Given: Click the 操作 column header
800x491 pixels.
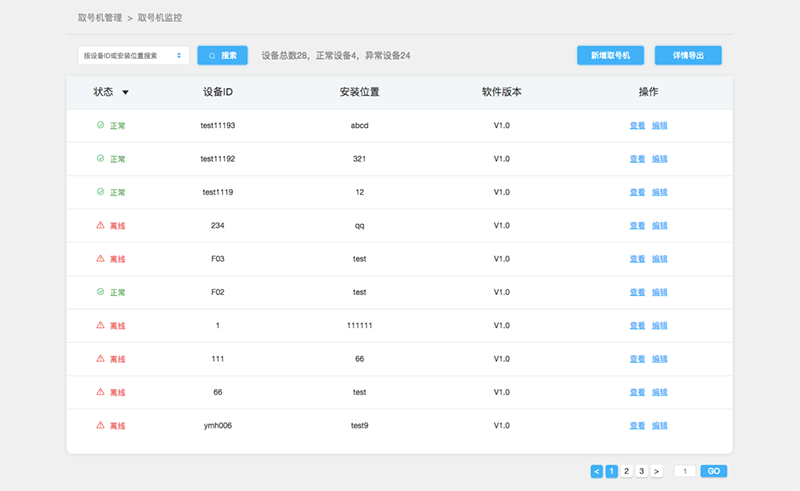Looking at the screenshot, I should [x=648, y=92].
